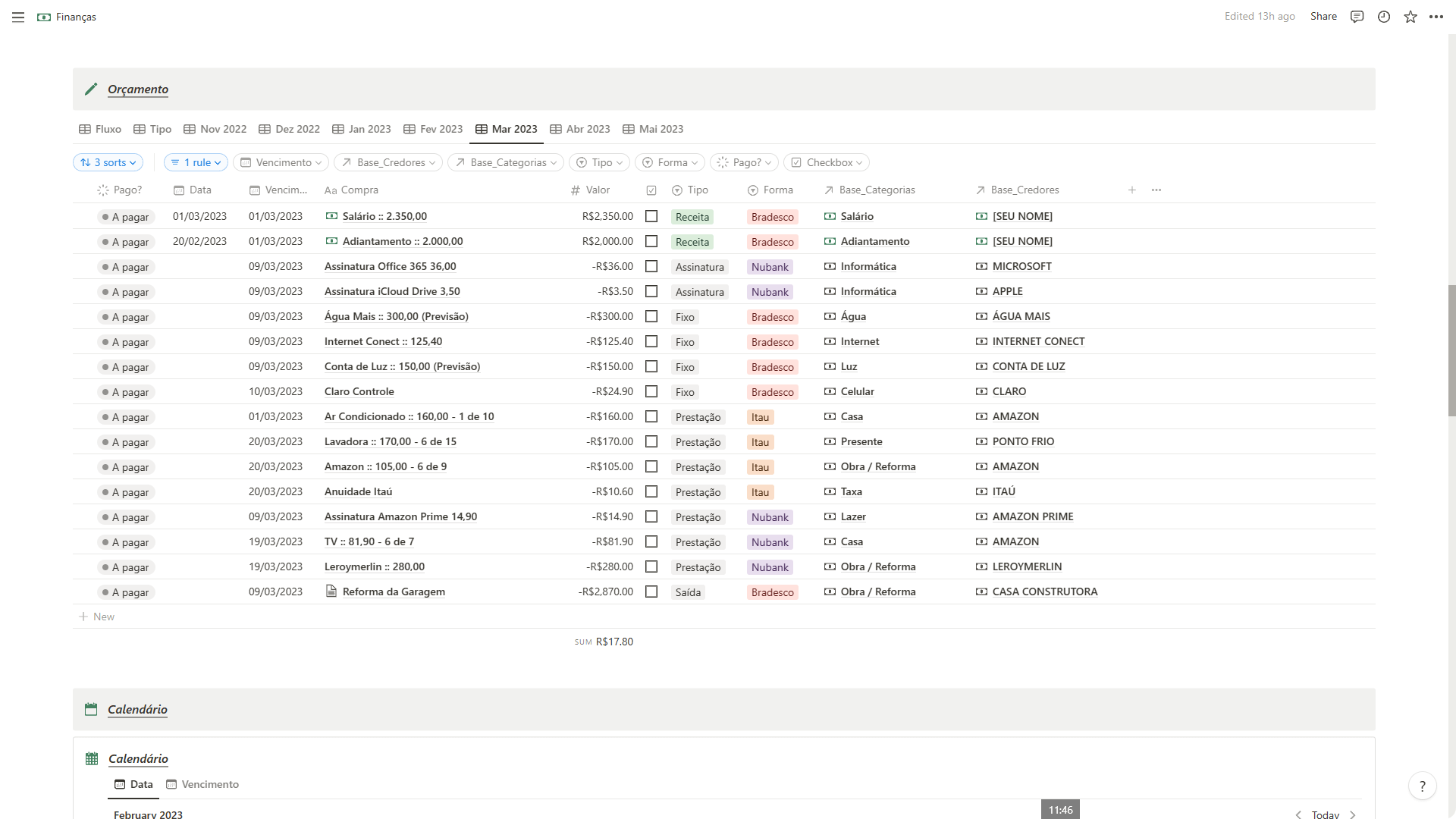
Task: Open the Checkbox filter dropdown
Action: 827,162
